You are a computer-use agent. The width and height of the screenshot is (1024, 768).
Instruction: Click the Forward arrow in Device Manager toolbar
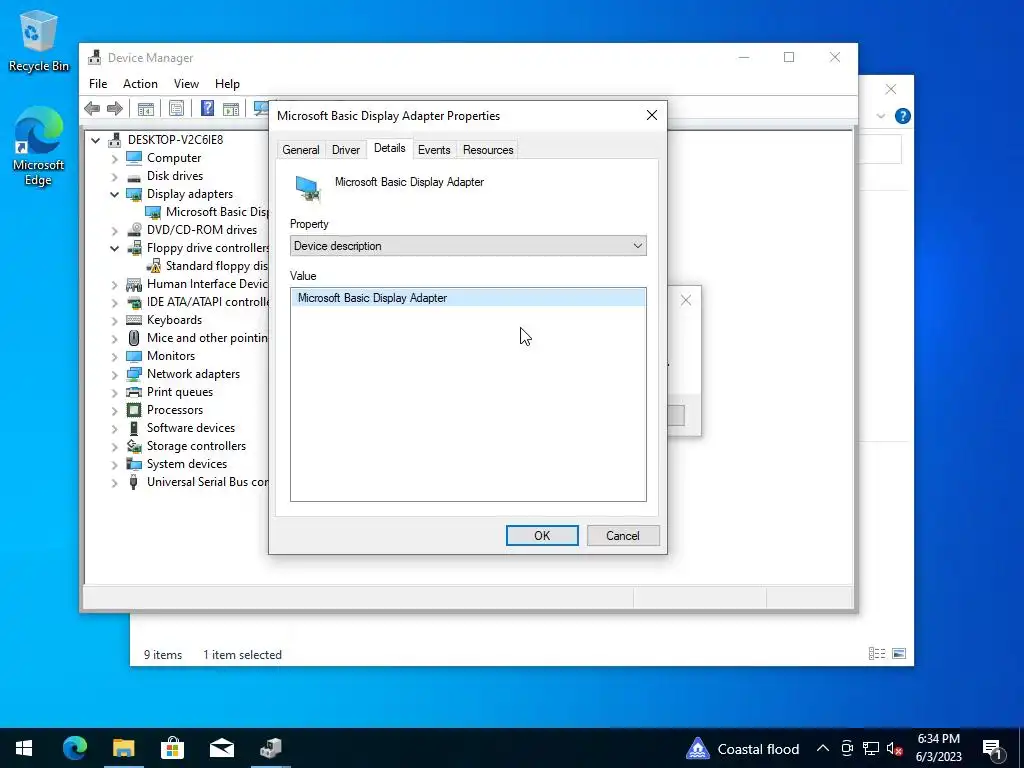(x=115, y=108)
